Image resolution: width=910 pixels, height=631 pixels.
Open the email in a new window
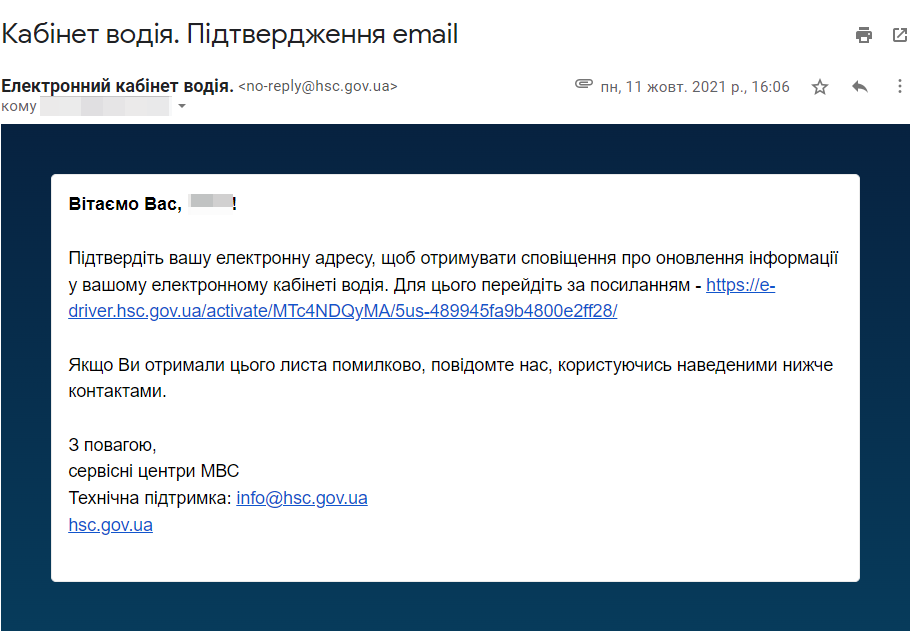click(x=900, y=35)
